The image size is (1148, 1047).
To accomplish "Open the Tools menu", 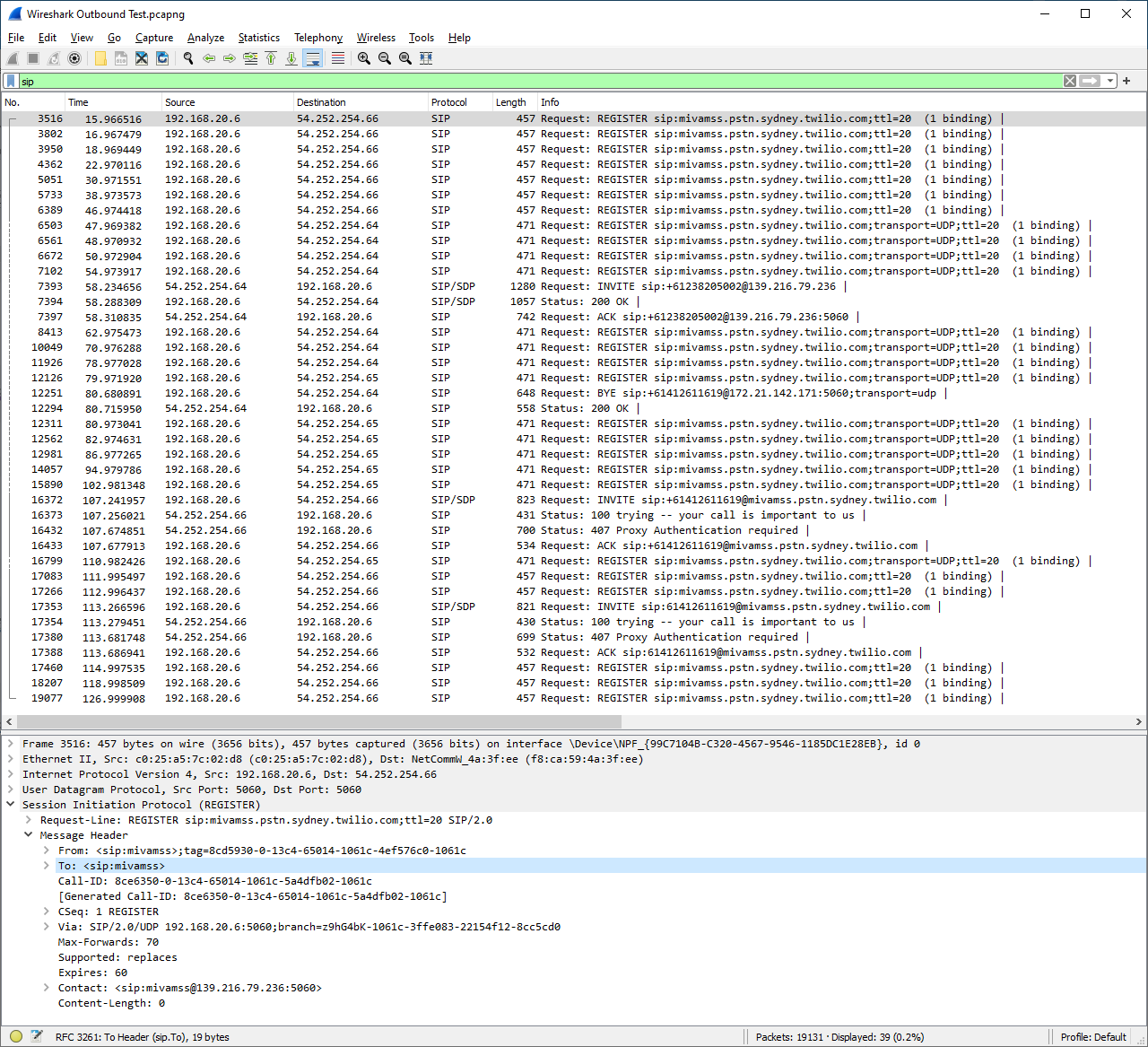I will click(422, 38).
